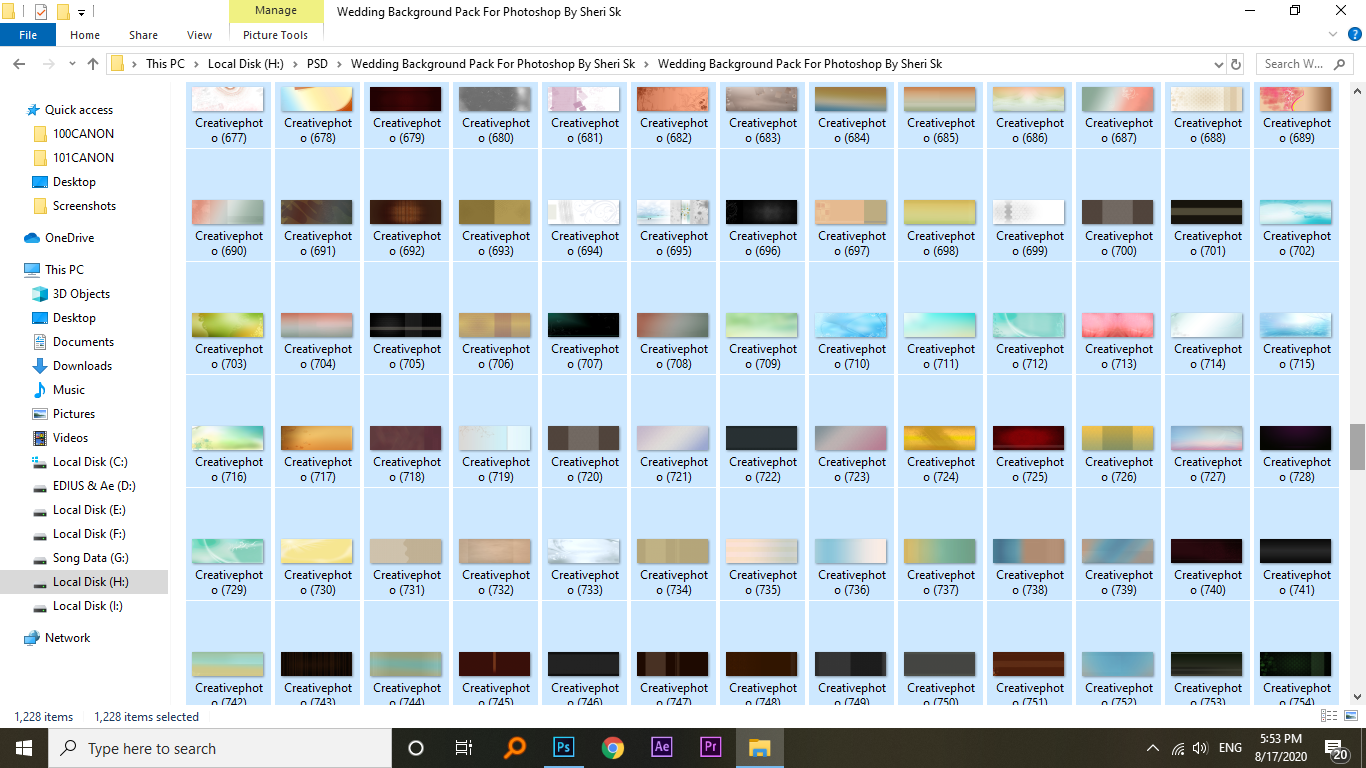Screen dimensions: 1366x768
Task: Select OneDrive in navigation pane
Action: 69,238
